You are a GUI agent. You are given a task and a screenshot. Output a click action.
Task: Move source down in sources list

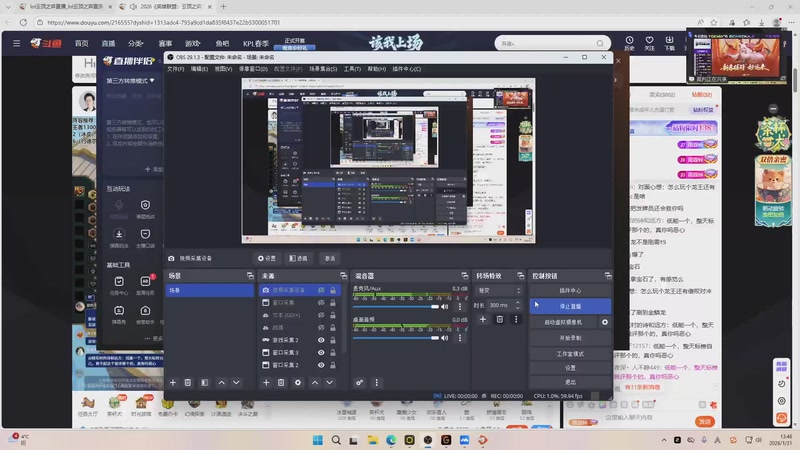(330, 382)
